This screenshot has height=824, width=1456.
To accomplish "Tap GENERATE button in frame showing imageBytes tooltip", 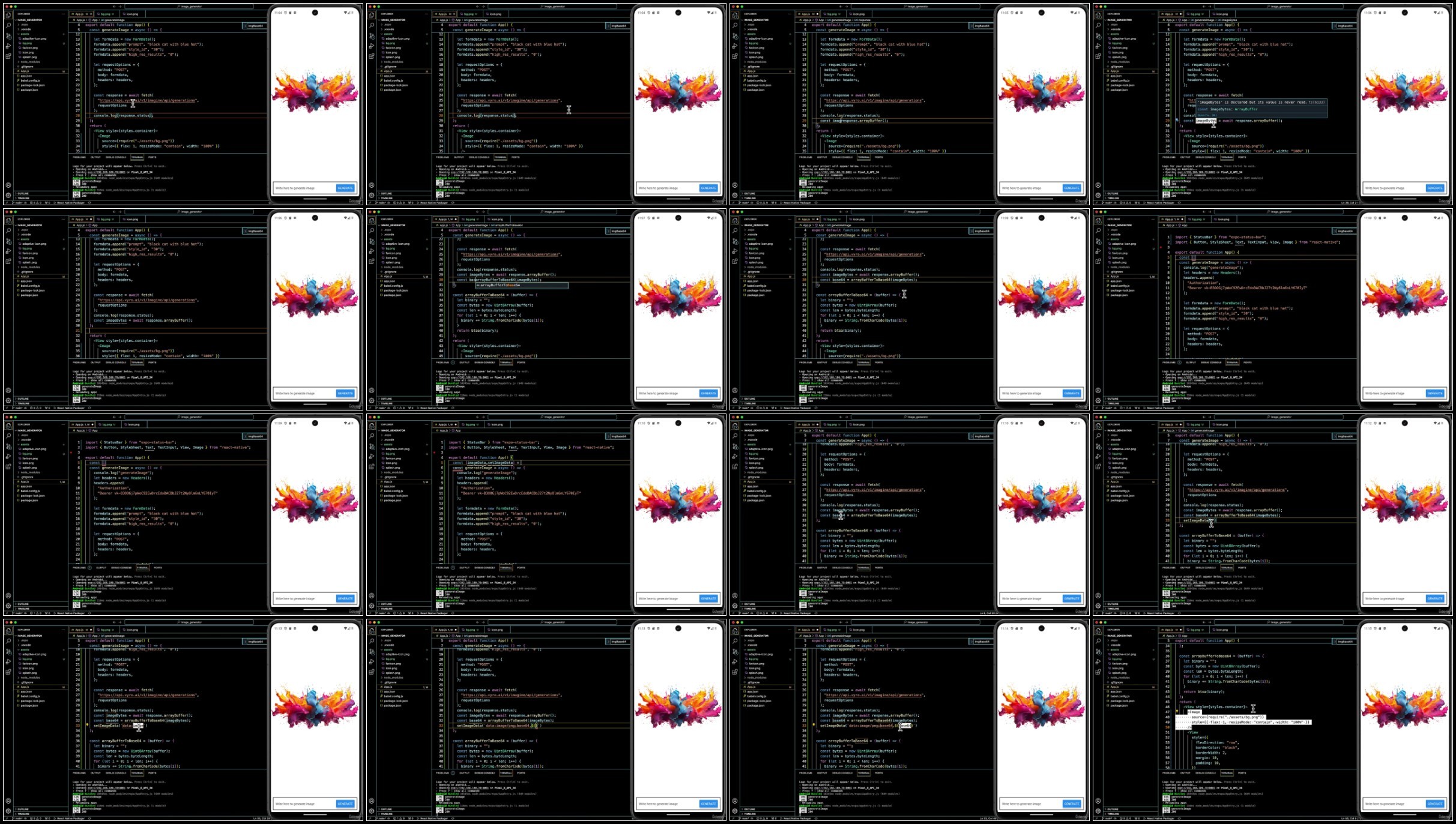I will 1435,188.
